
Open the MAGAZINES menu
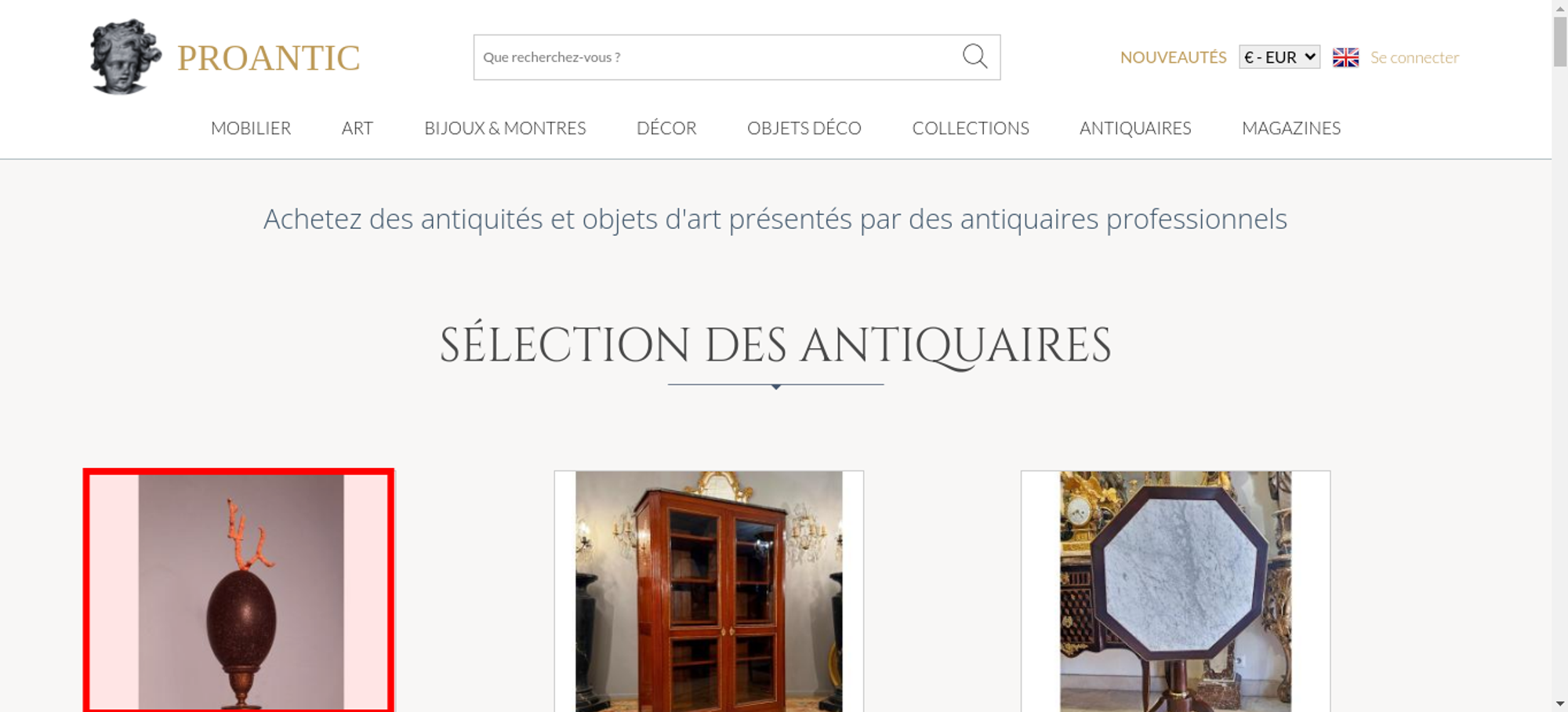pos(1291,128)
